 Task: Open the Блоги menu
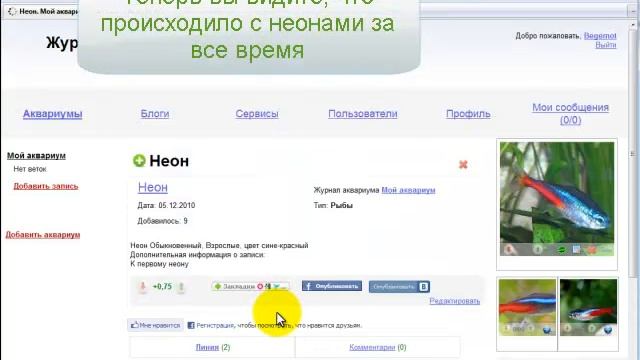(155, 114)
